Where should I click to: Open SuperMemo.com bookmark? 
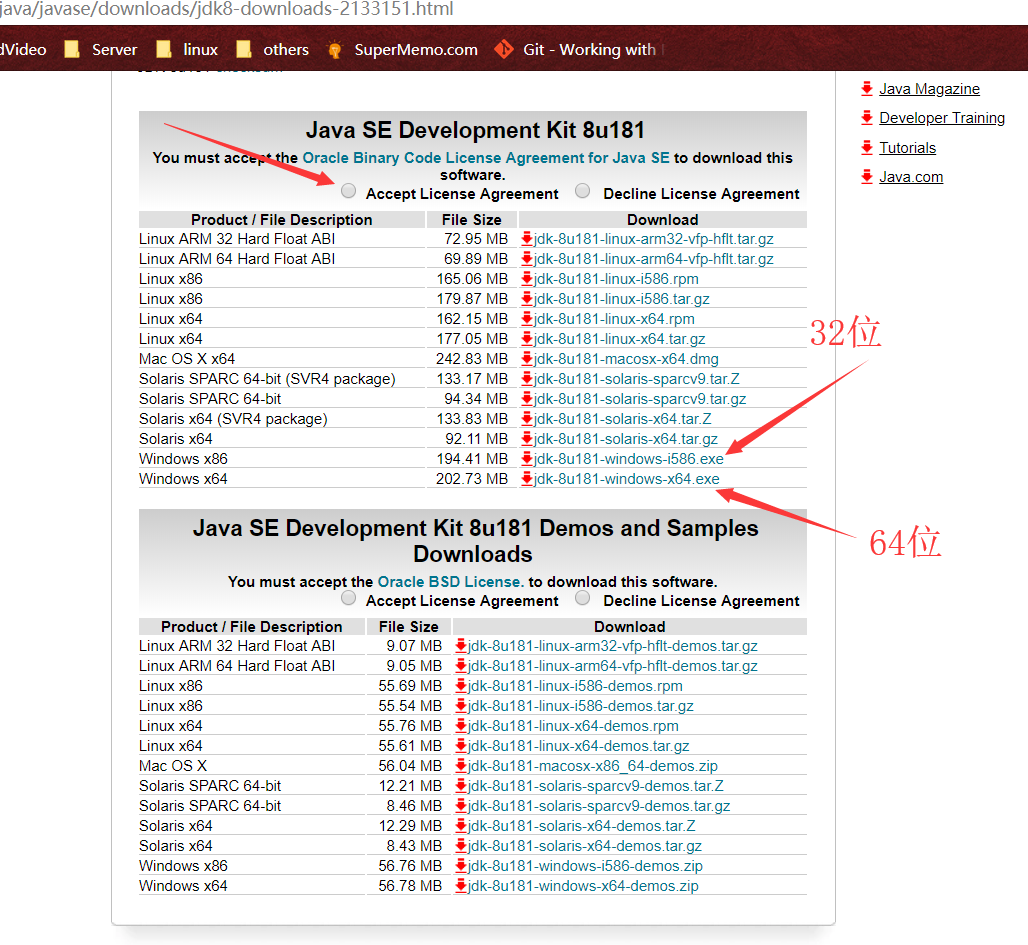(402, 49)
